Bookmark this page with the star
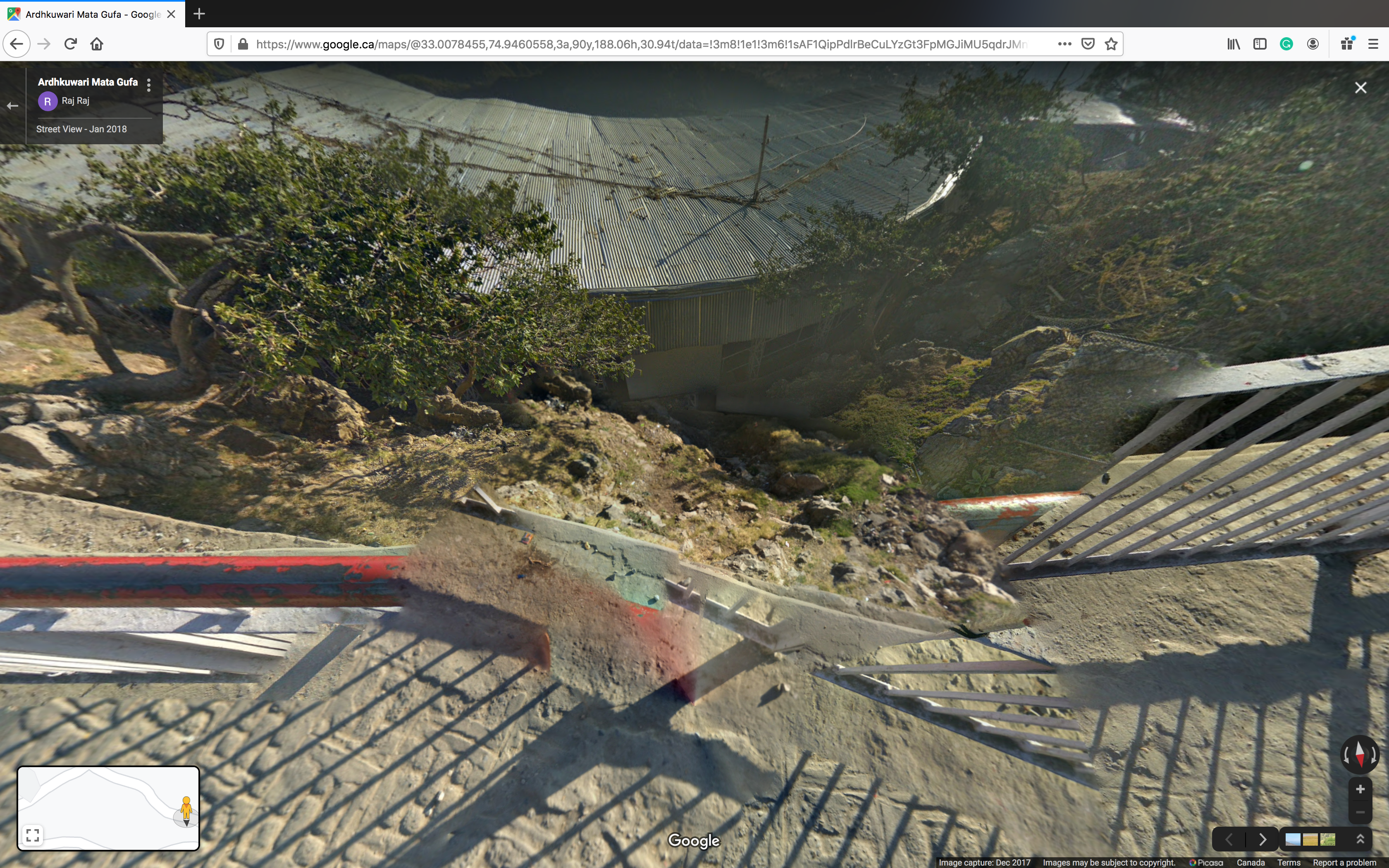This screenshot has height=868, width=1389. click(x=1111, y=44)
